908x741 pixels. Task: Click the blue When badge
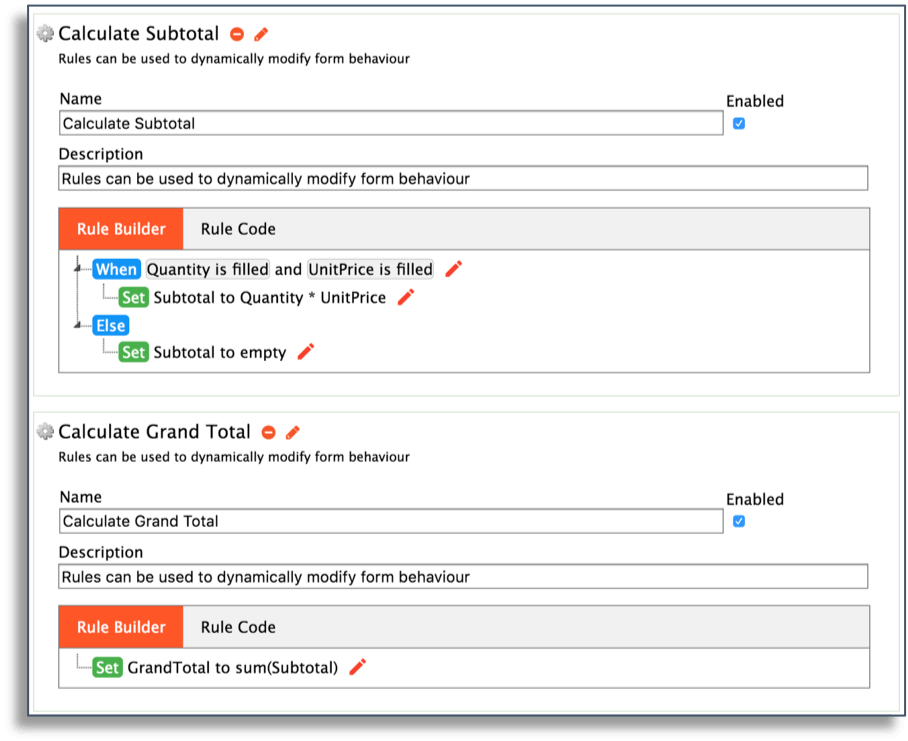pyautogui.click(x=116, y=268)
